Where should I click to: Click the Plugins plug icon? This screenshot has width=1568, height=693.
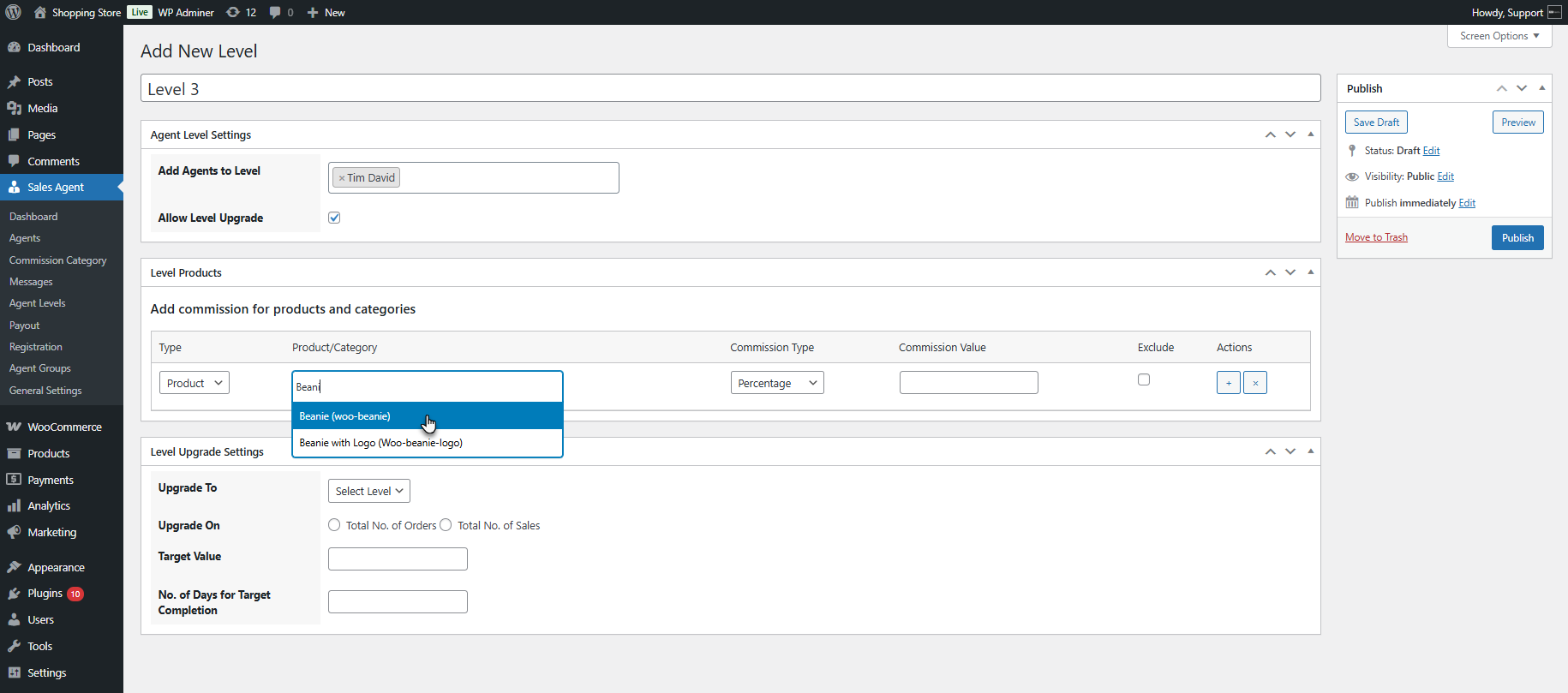pyautogui.click(x=14, y=594)
